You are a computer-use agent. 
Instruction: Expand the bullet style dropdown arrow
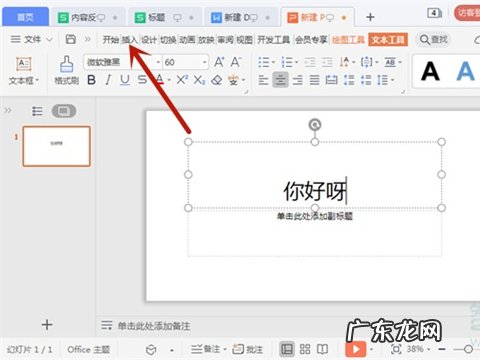point(273,62)
